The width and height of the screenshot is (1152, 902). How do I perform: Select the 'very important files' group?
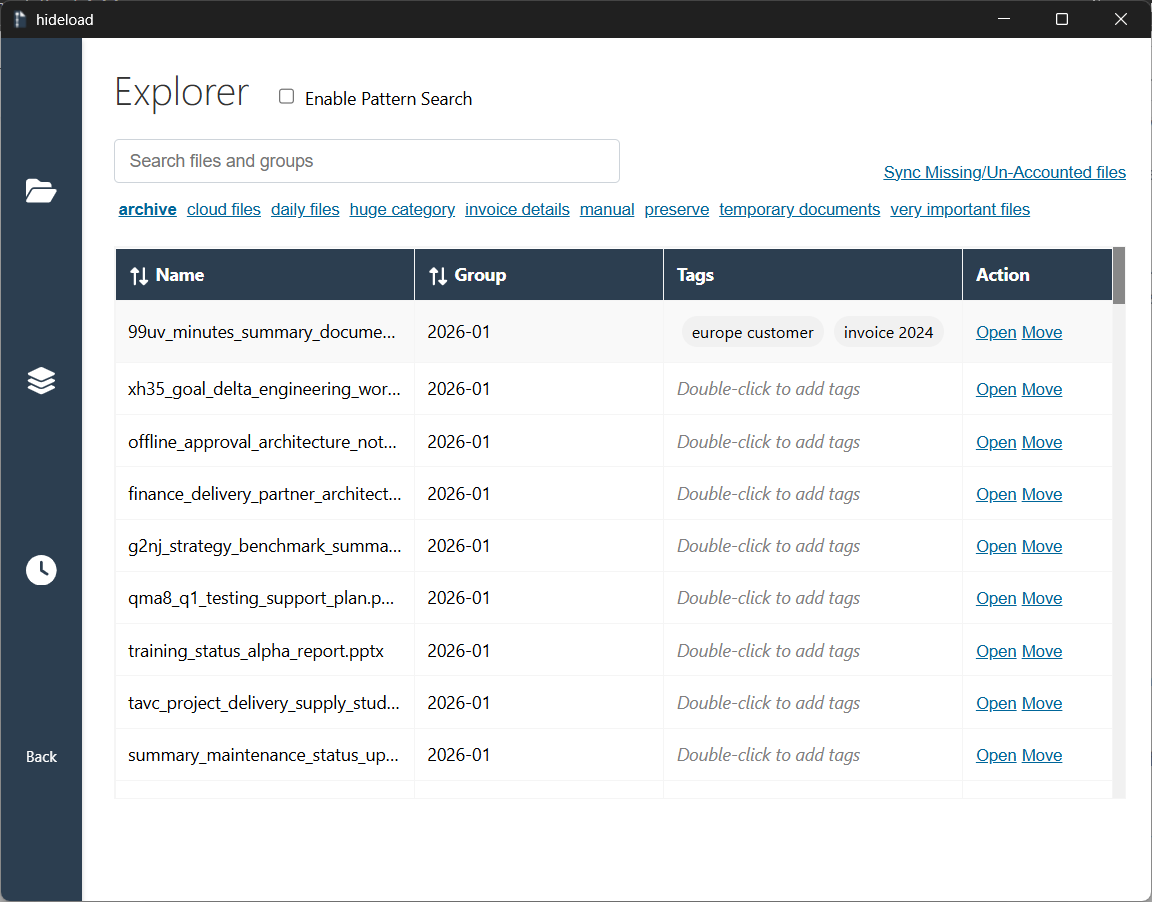[x=960, y=209]
